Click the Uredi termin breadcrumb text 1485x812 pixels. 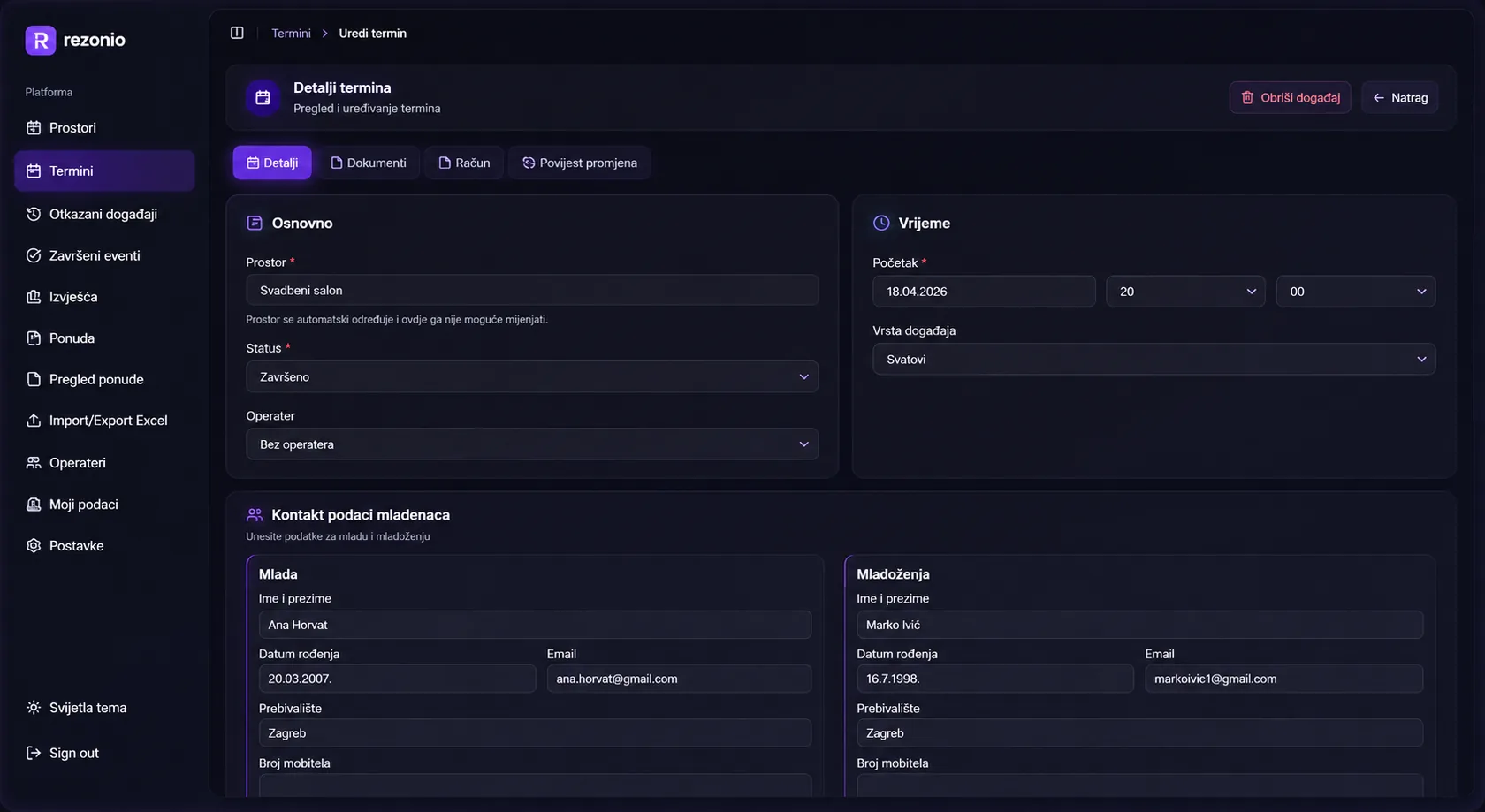pyautogui.click(x=373, y=33)
